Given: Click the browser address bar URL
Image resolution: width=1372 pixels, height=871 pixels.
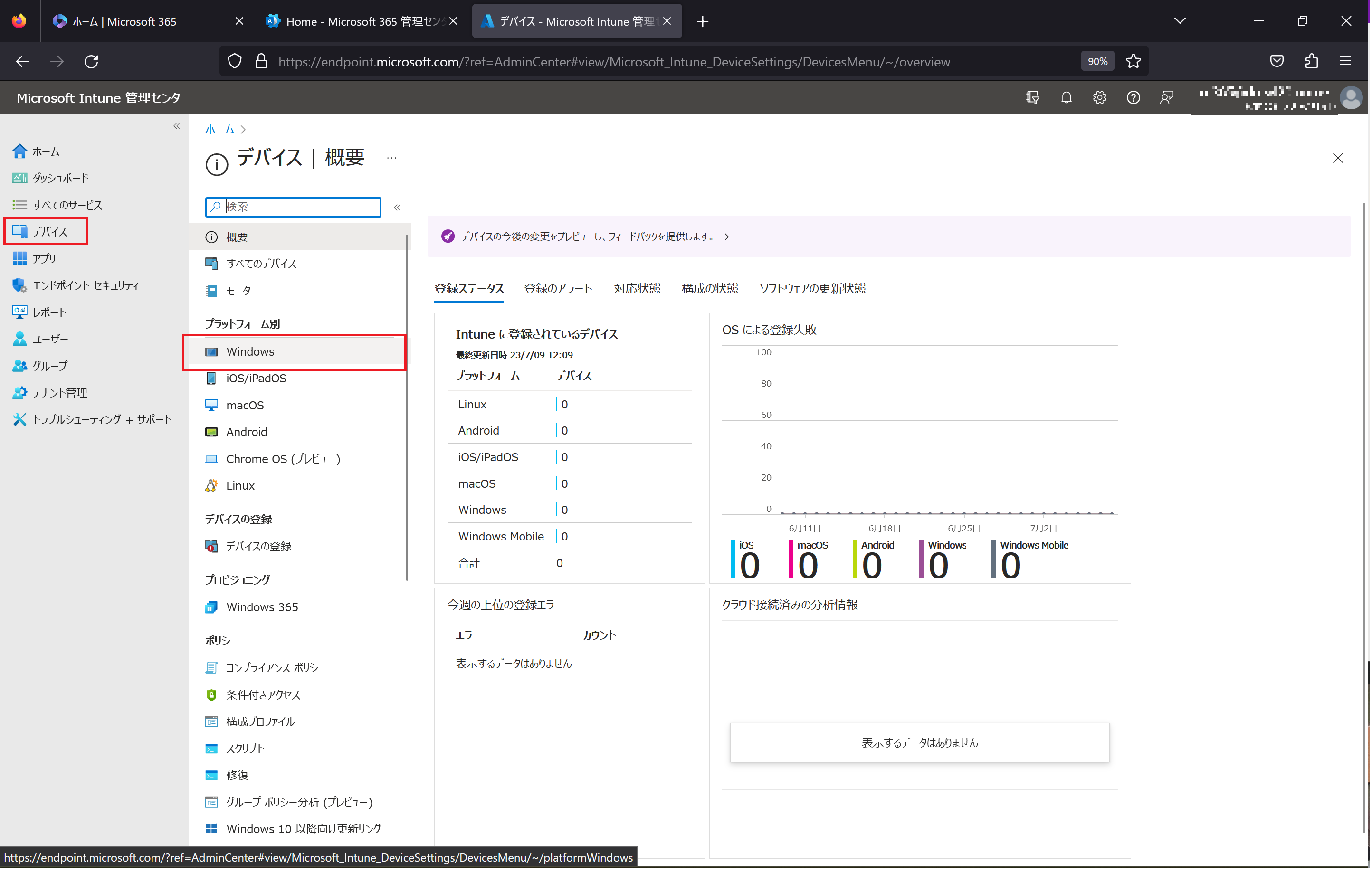Looking at the screenshot, I should 615,62.
